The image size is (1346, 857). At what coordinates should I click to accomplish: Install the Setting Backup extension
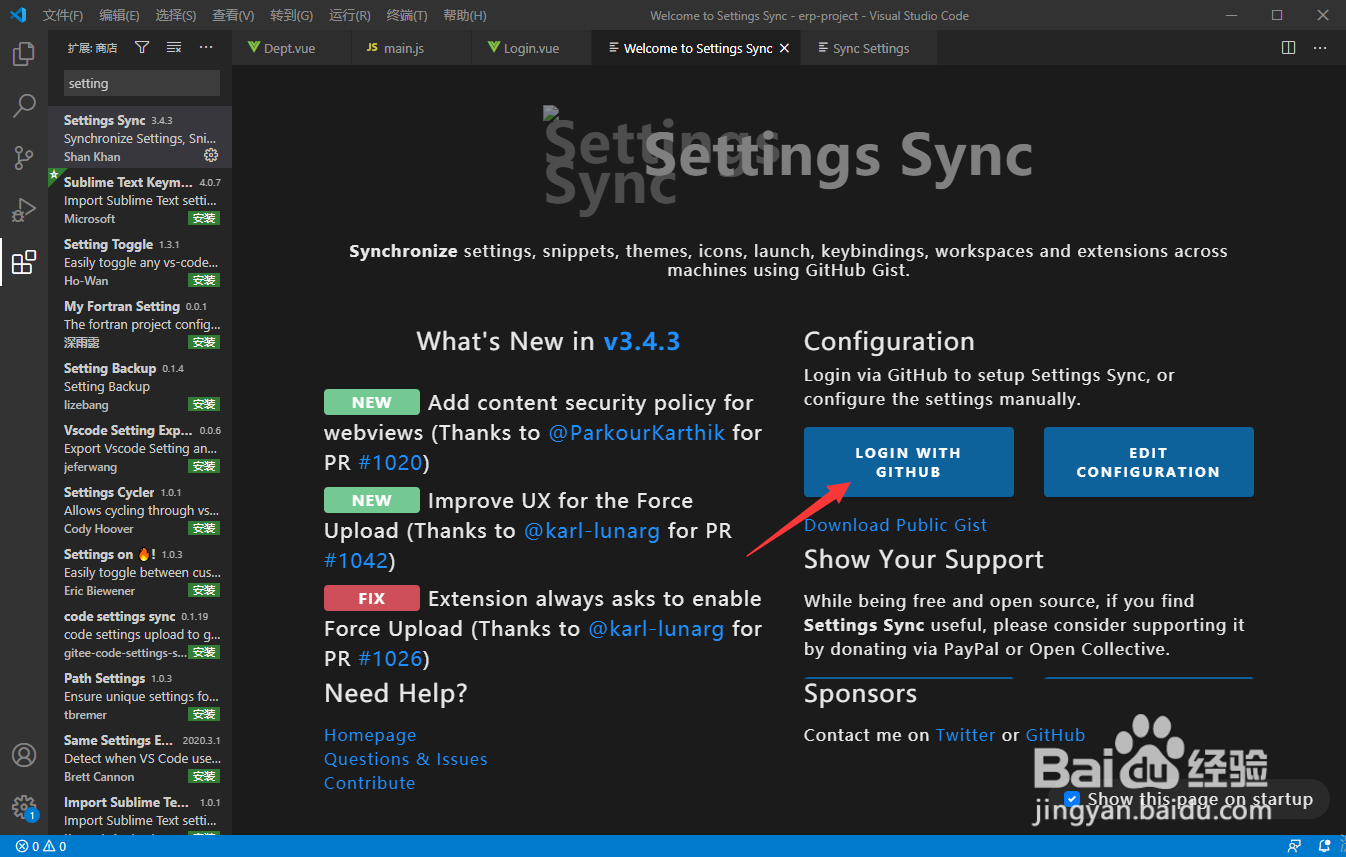tap(204, 404)
